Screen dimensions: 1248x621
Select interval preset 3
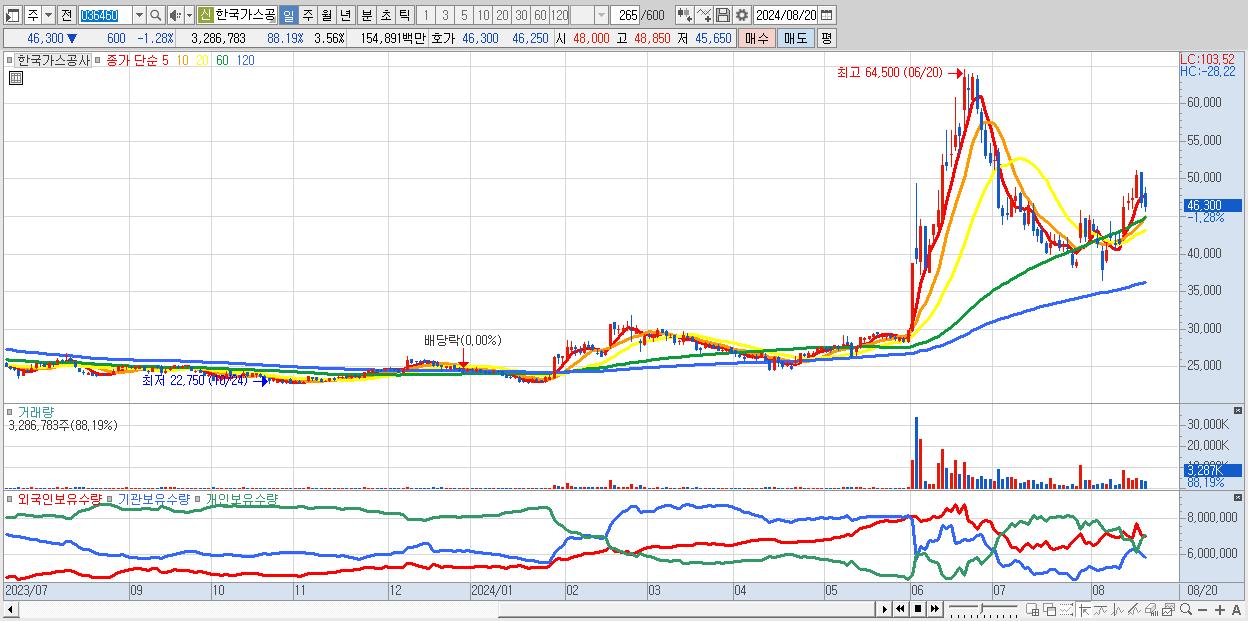click(x=445, y=15)
